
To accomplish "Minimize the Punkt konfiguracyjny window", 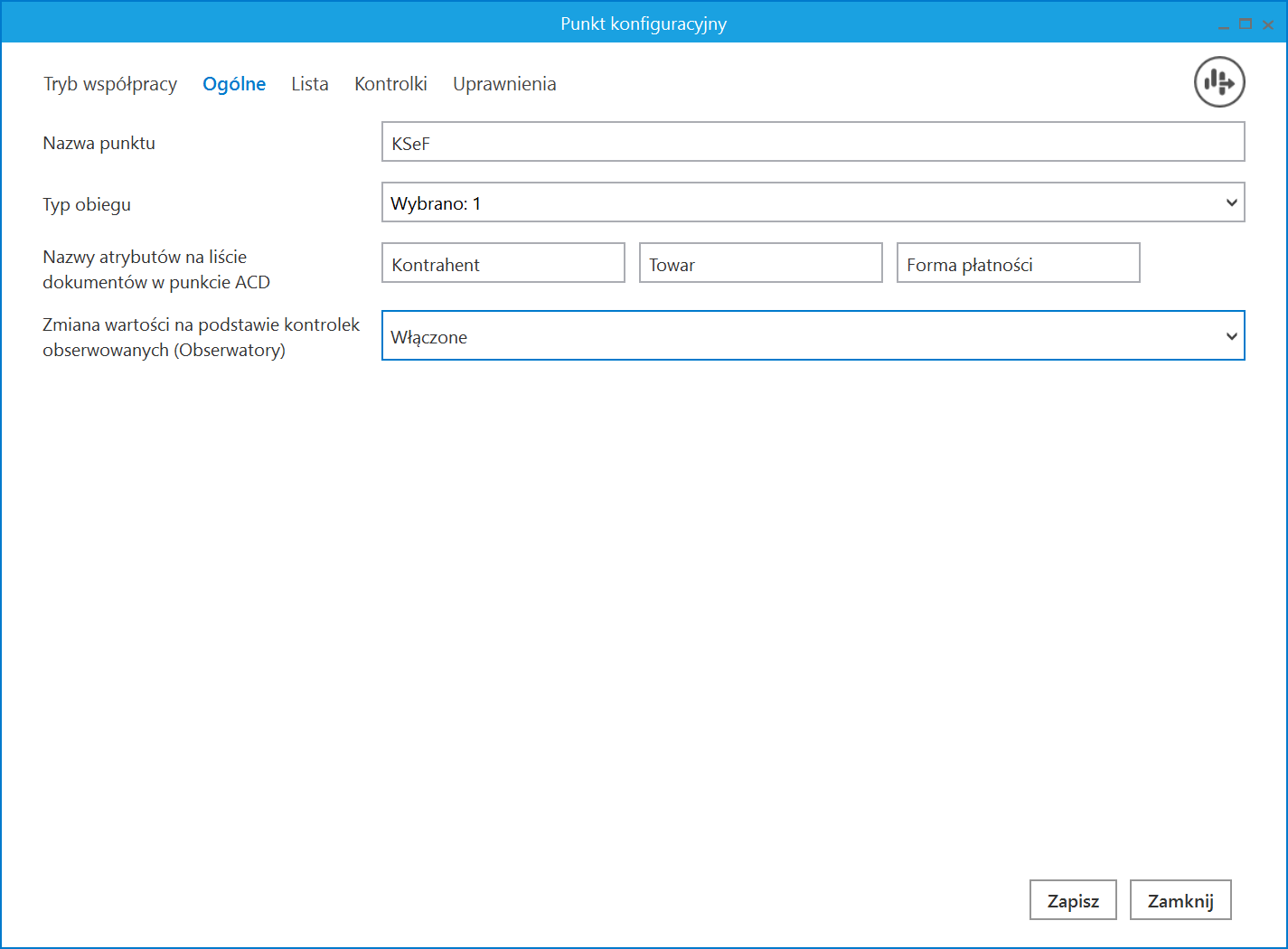I will click(x=1224, y=25).
